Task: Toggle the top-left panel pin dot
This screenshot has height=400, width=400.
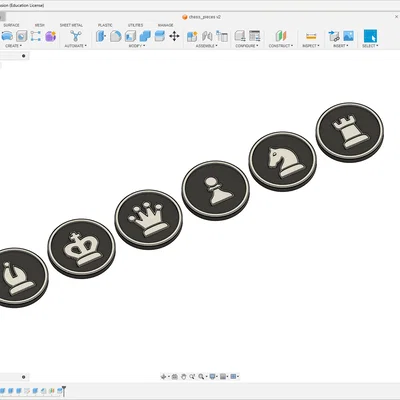Action: pyautogui.click(x=24, y=56)
